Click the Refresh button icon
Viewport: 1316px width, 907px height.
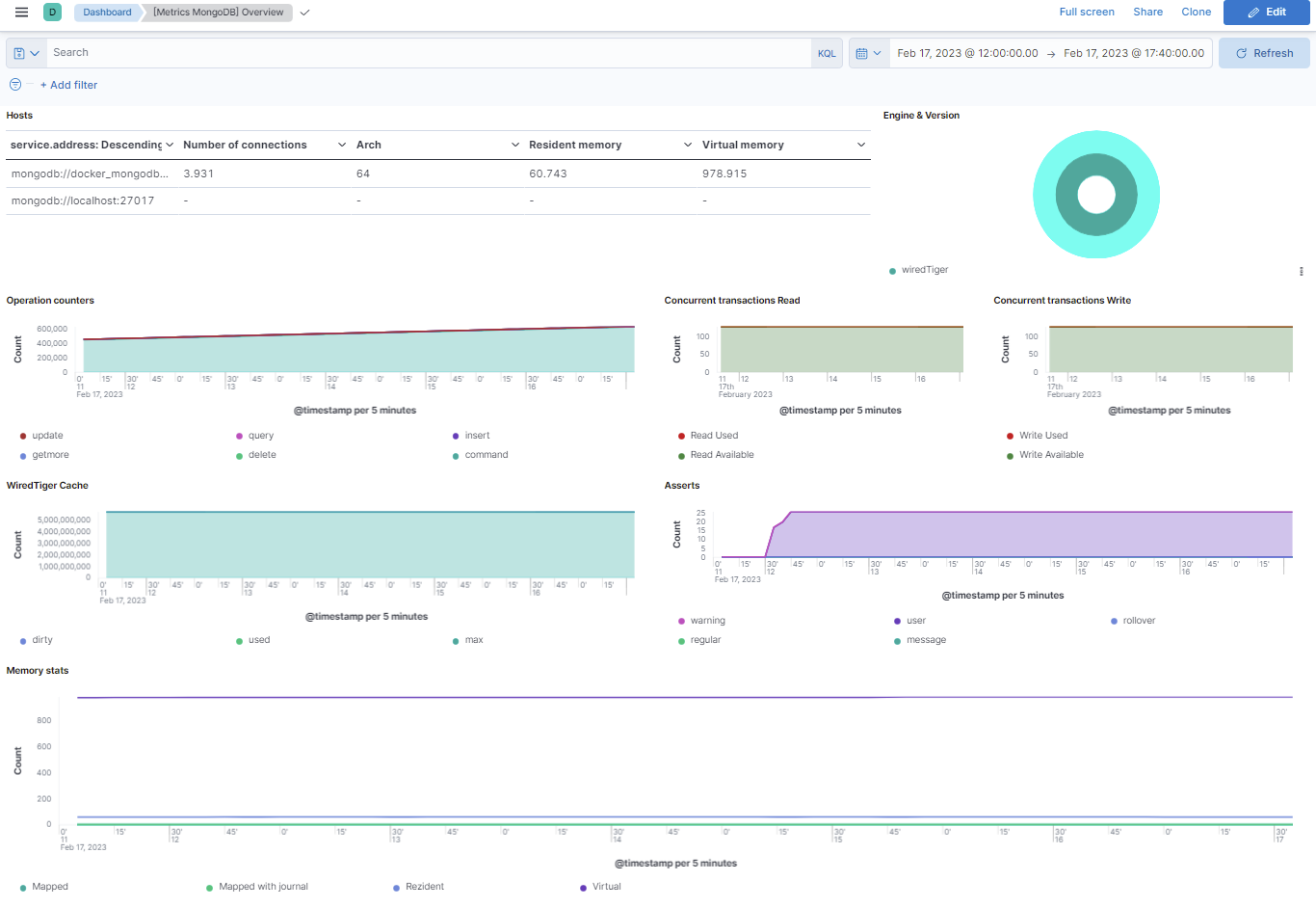point(1243,52)
